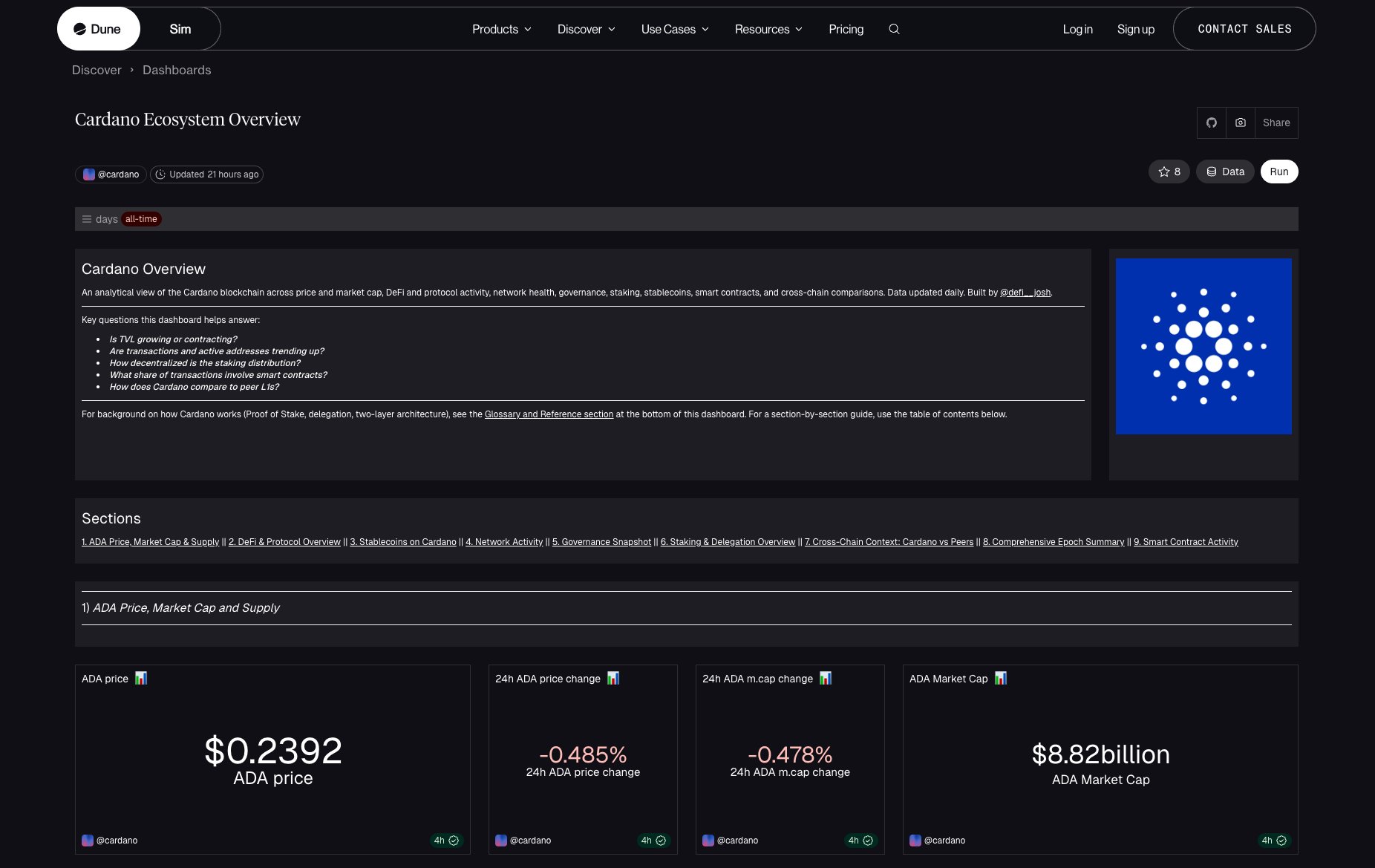Open the GitHub icon button
The width and height of the screenshot is (1375, 868).
pos(1212,123)
